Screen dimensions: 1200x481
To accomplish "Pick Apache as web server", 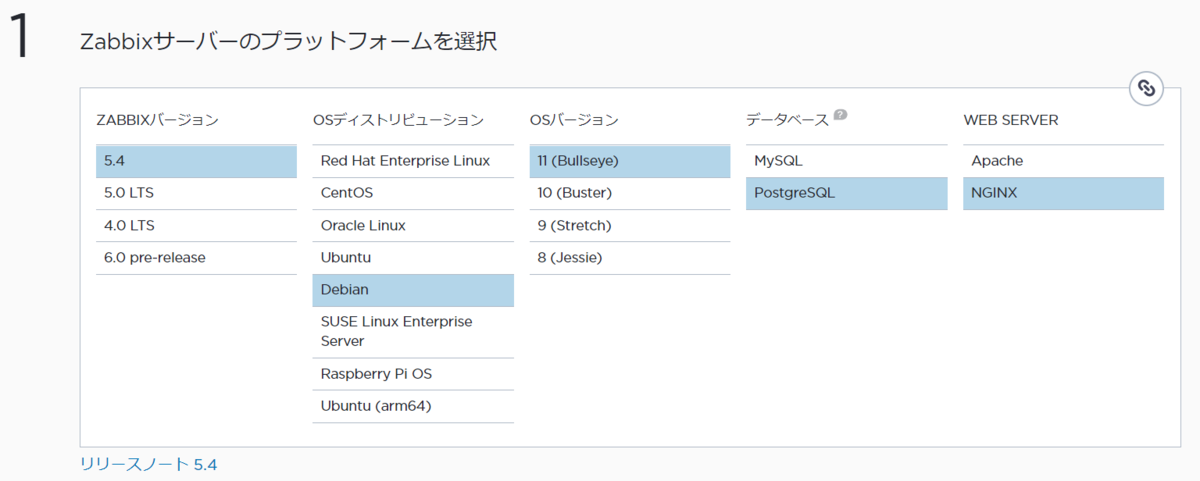I will point(1063,161).
